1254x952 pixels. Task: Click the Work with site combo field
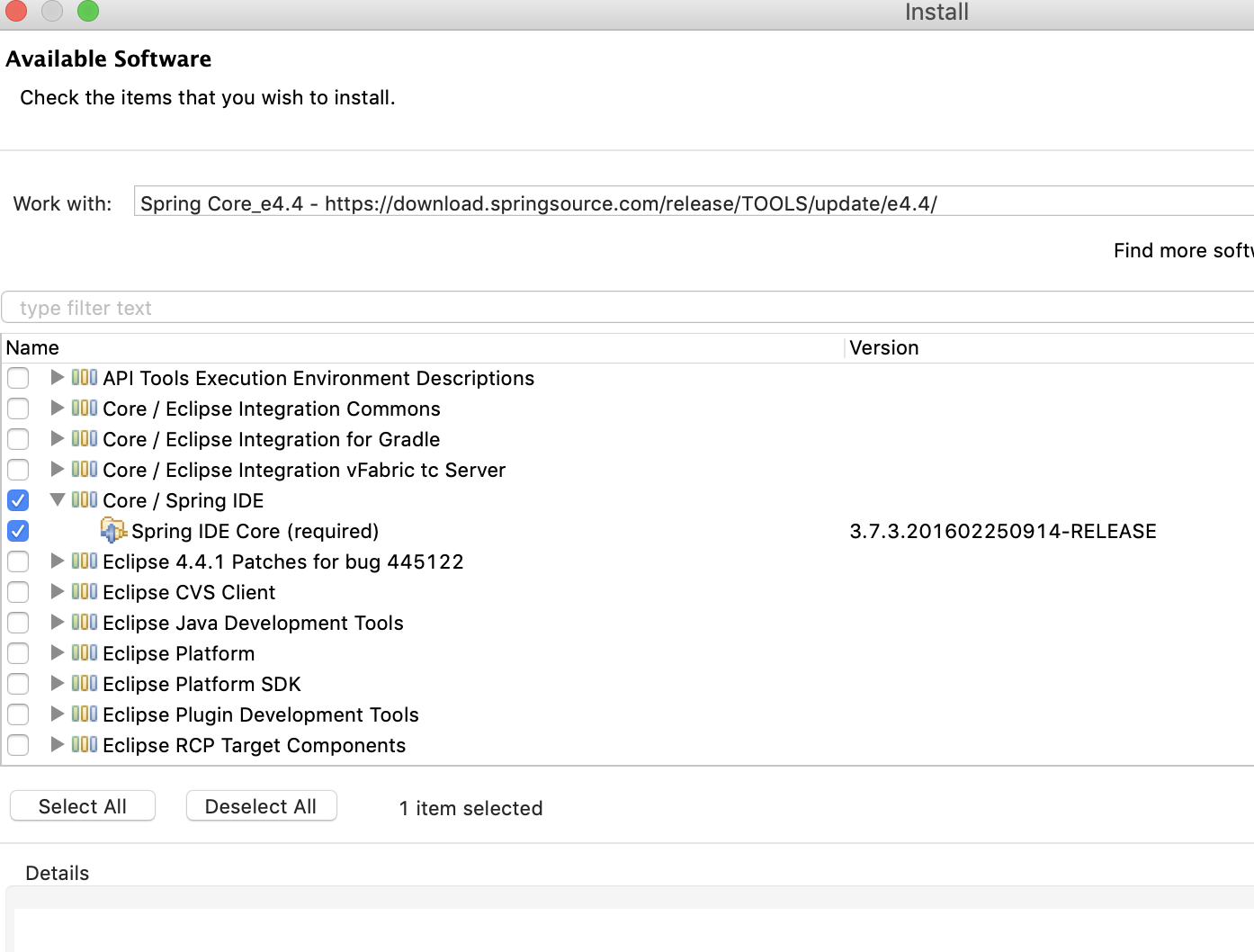tap(694, 202)
